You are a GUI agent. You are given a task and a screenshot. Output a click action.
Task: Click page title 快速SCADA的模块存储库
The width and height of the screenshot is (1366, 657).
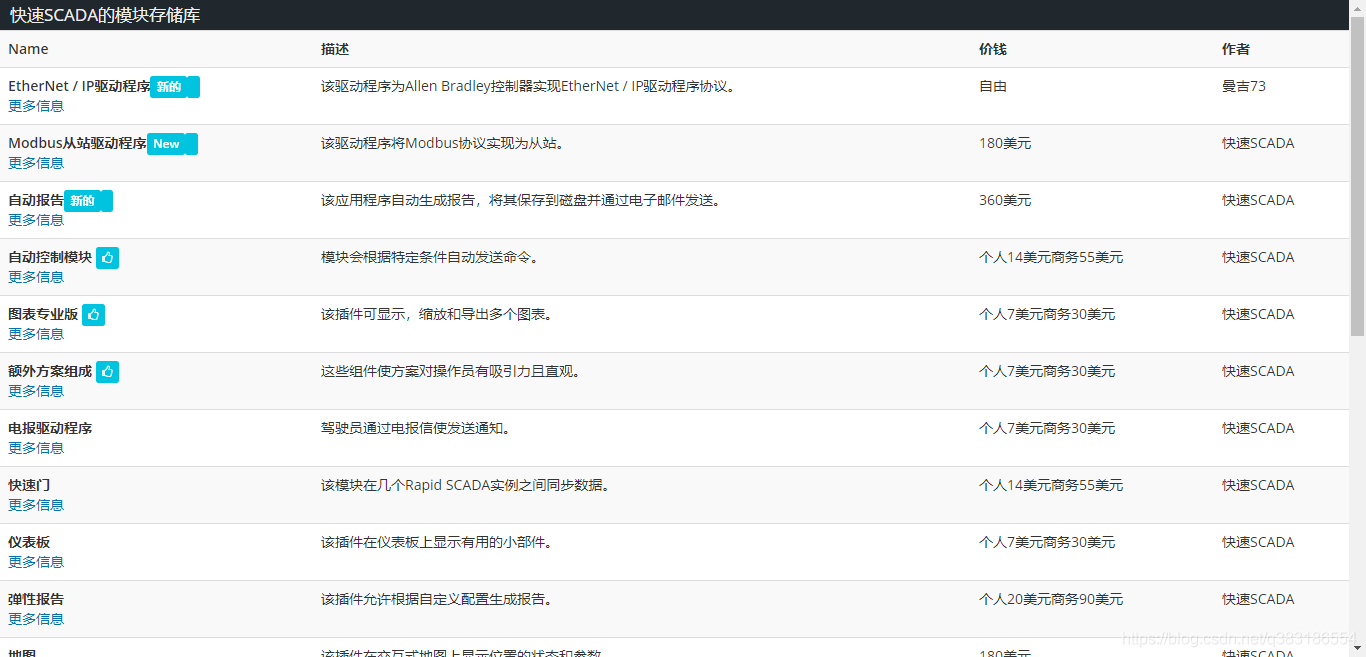[x=105, y=15]
